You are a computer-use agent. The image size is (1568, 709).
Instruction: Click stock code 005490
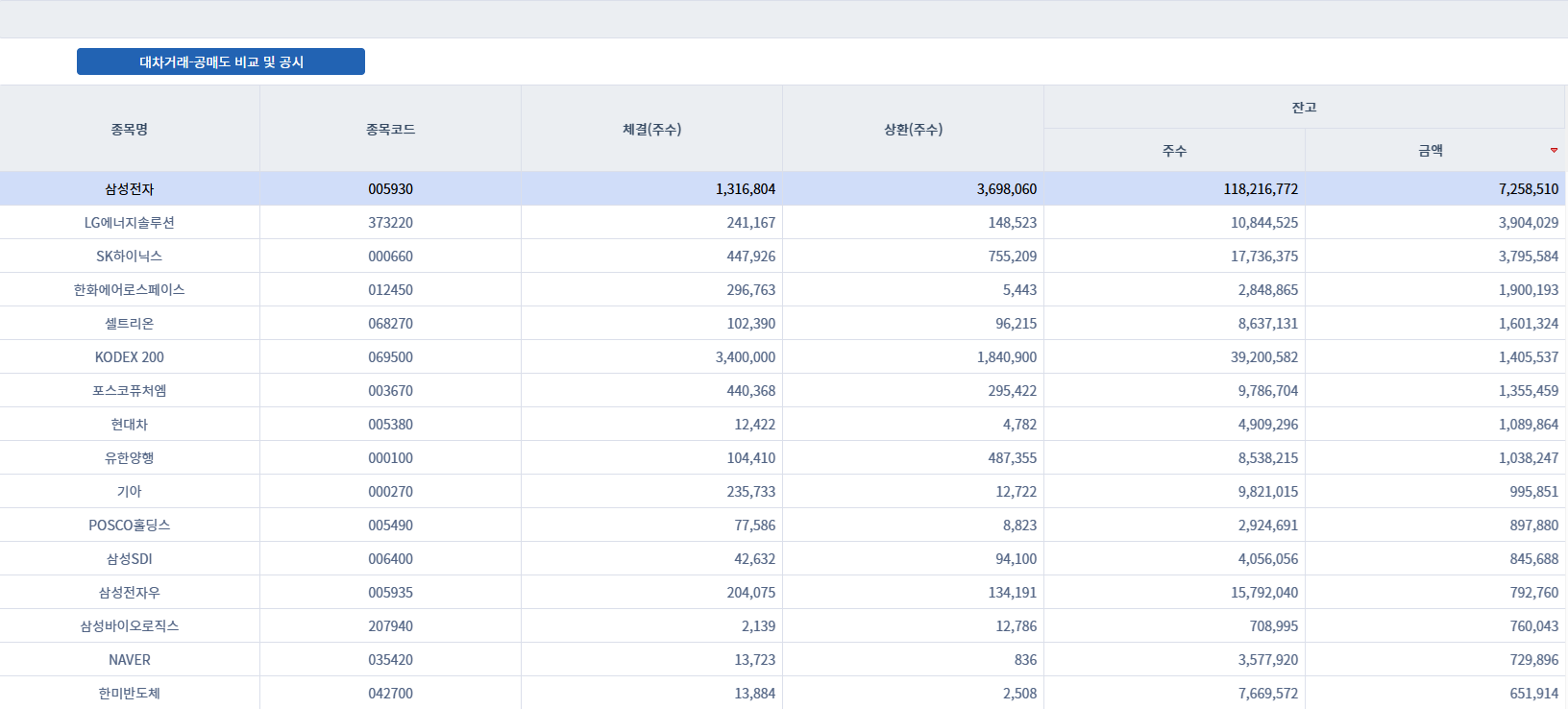pos(390,526)
